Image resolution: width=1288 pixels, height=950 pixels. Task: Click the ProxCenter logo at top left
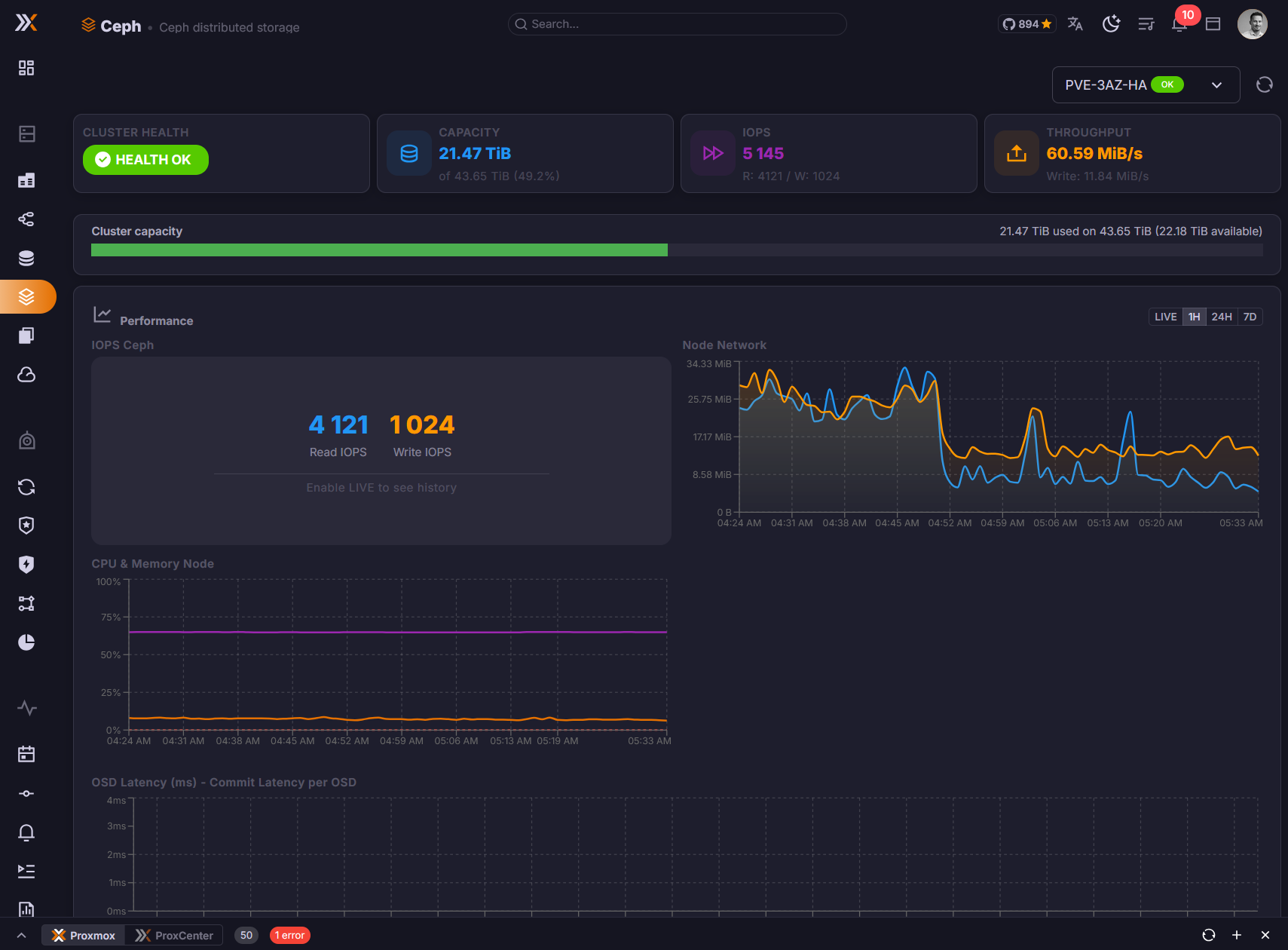point(26,23)
